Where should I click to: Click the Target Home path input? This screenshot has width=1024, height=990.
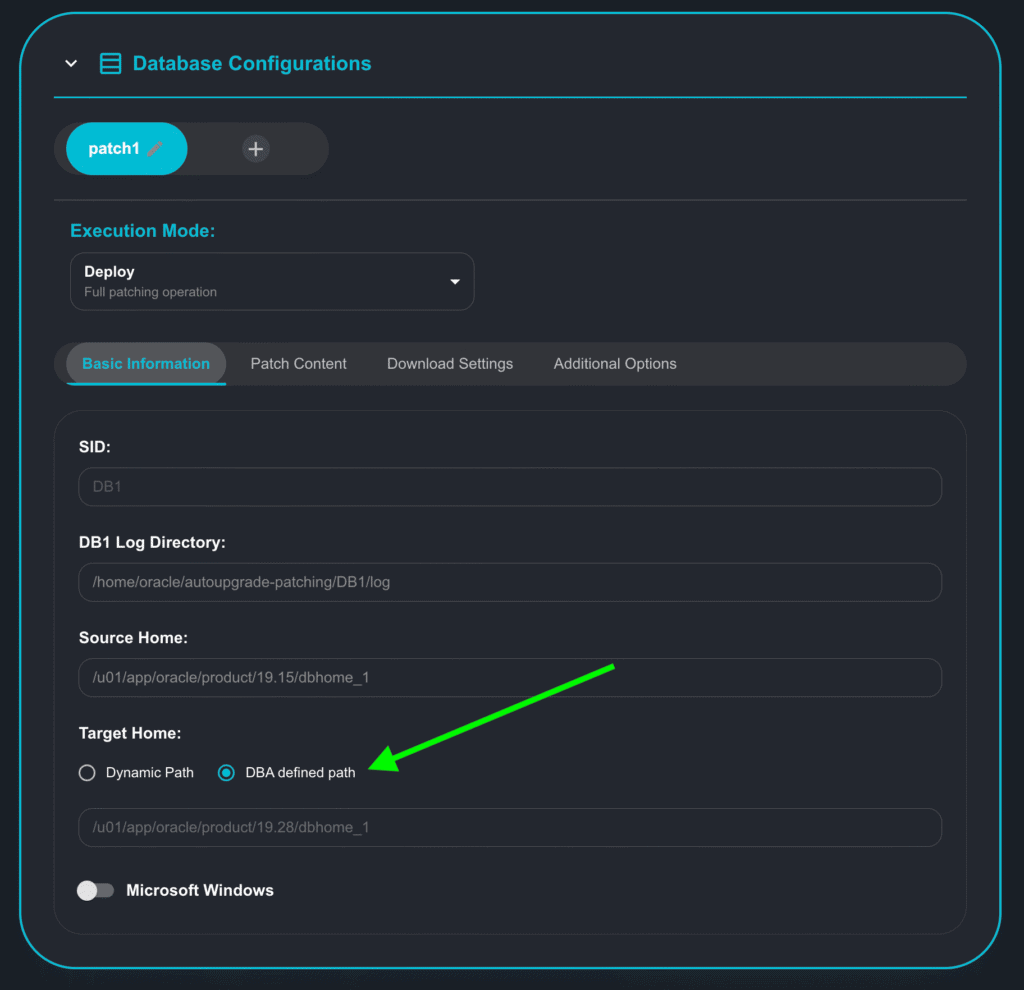point(509,828)
